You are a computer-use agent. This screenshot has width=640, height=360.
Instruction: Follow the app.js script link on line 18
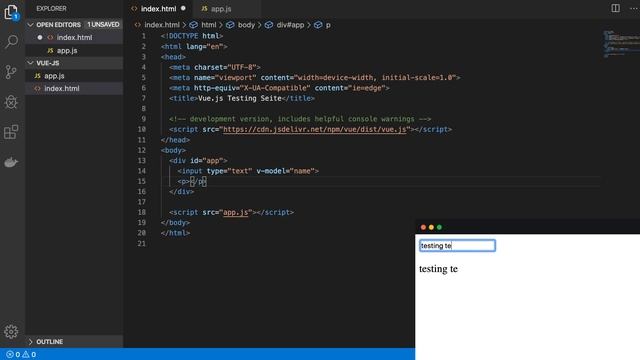coord(236,212)
